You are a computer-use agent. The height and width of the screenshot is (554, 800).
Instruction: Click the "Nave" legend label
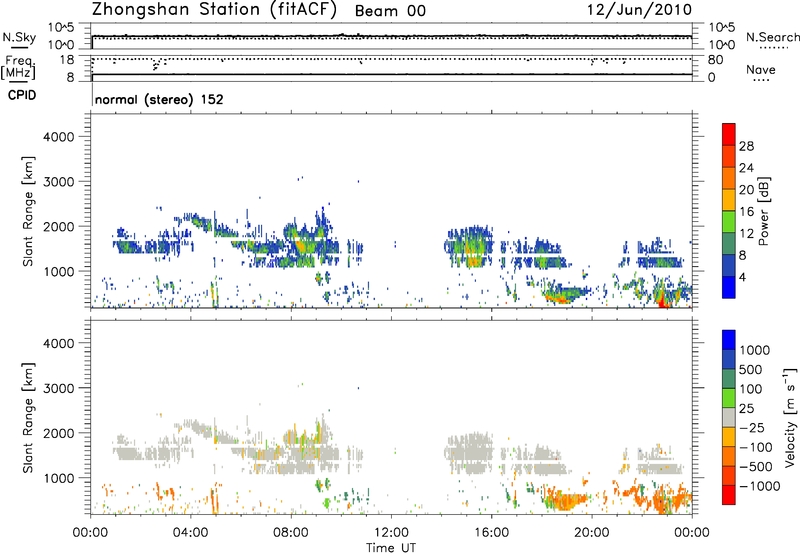[761, 69]
